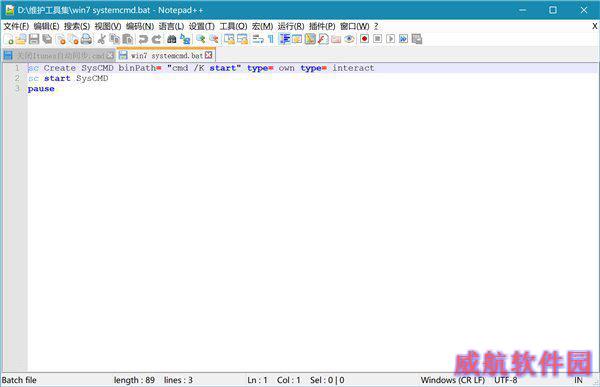Viewport: 600px width, 387px height.
Task: Click the Save file floppy icon
Action: click(34, 39)
